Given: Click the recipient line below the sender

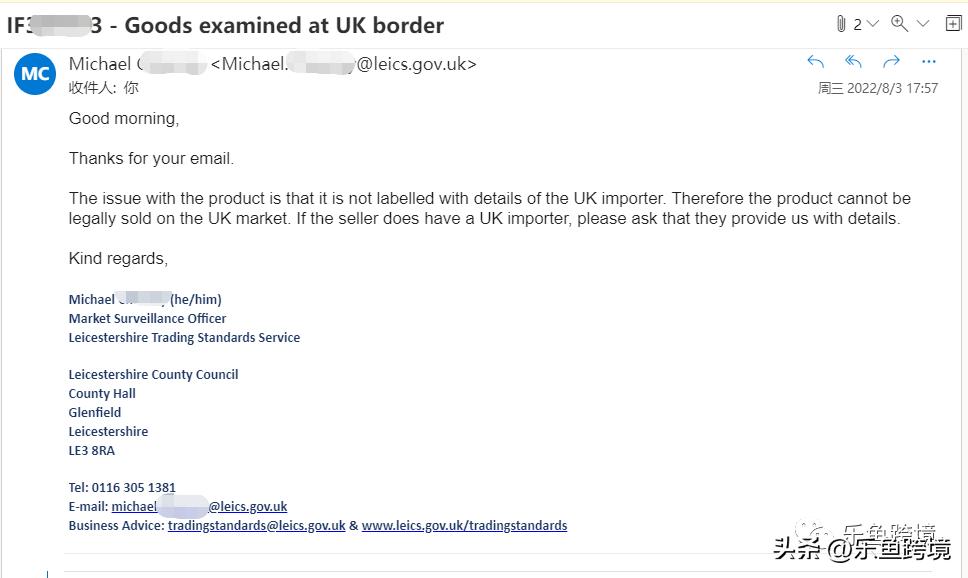Looking at the screenshot, I should tap(104, 88).
